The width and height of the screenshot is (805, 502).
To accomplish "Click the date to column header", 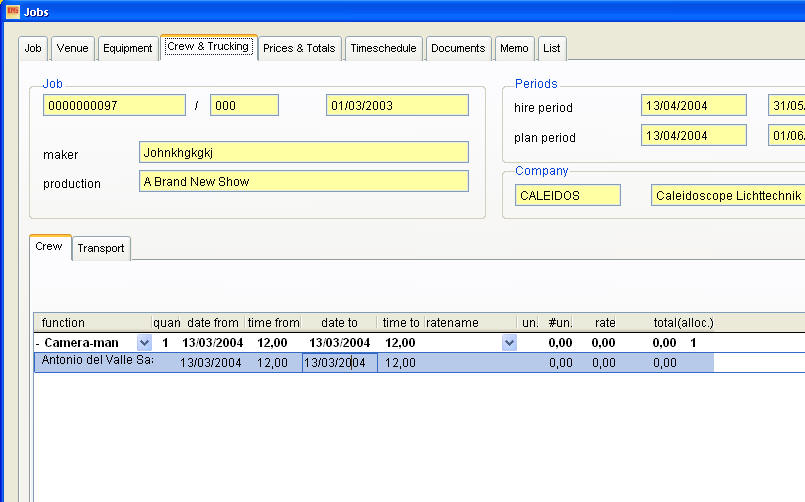I will click(339, 323).
